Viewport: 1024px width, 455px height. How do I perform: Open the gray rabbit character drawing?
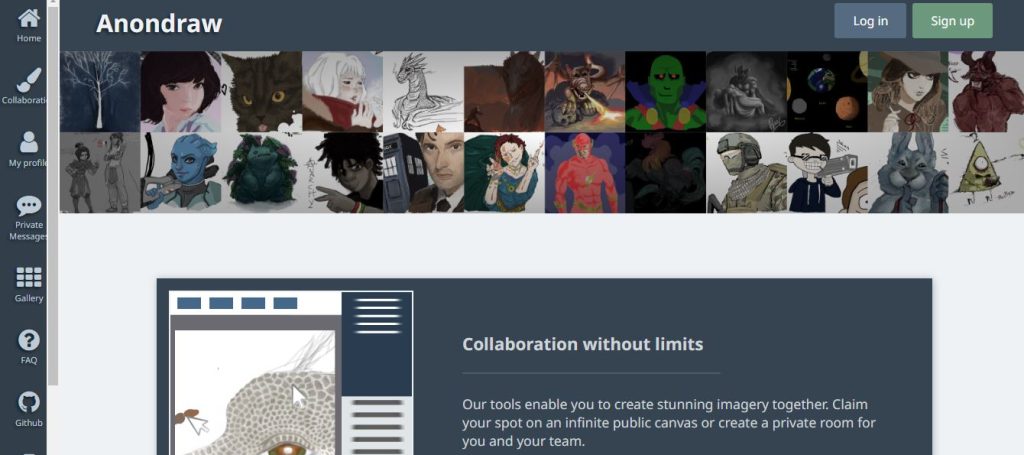pyautogui.click(x=908, y=172)
